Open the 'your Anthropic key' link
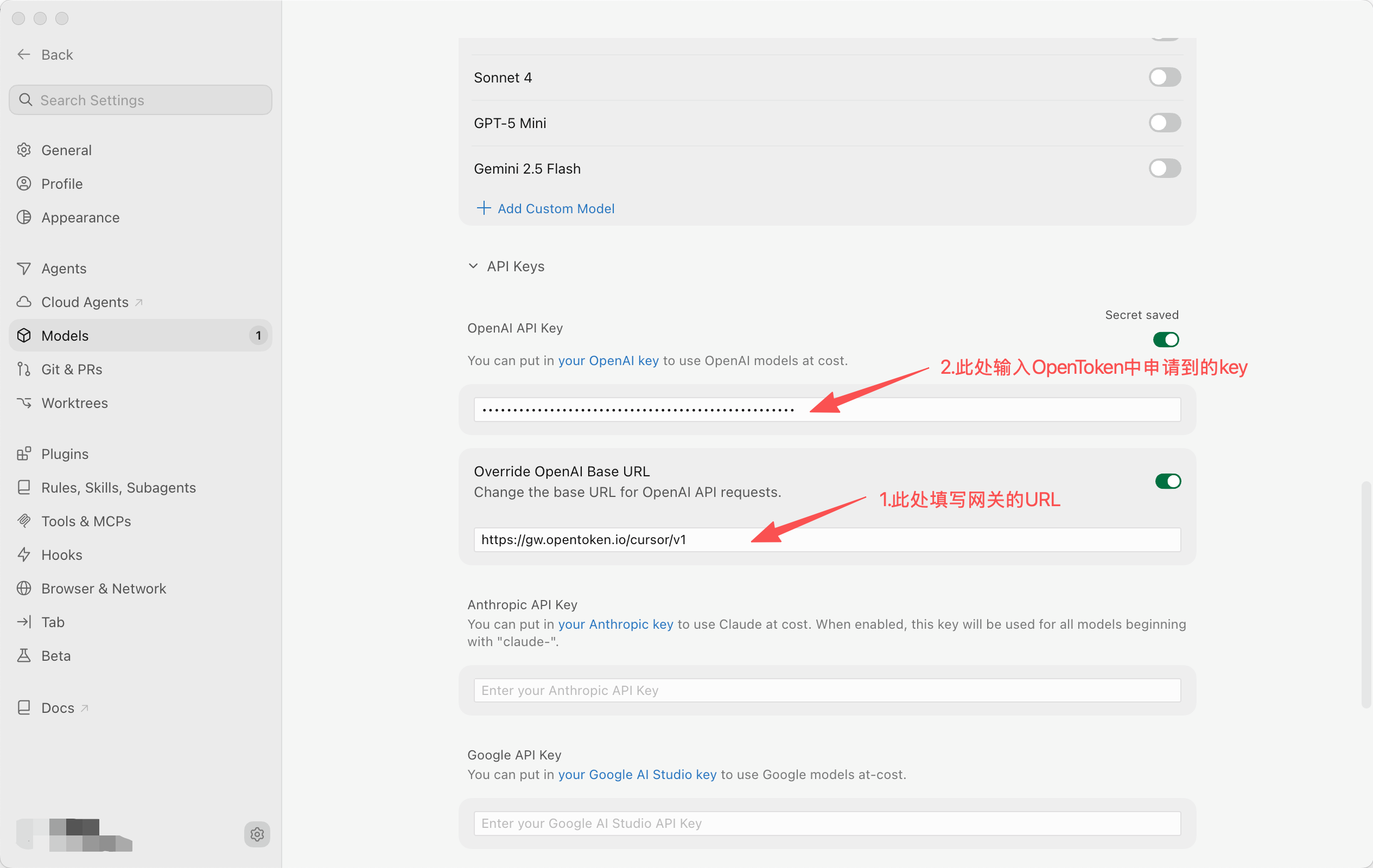 615,624
